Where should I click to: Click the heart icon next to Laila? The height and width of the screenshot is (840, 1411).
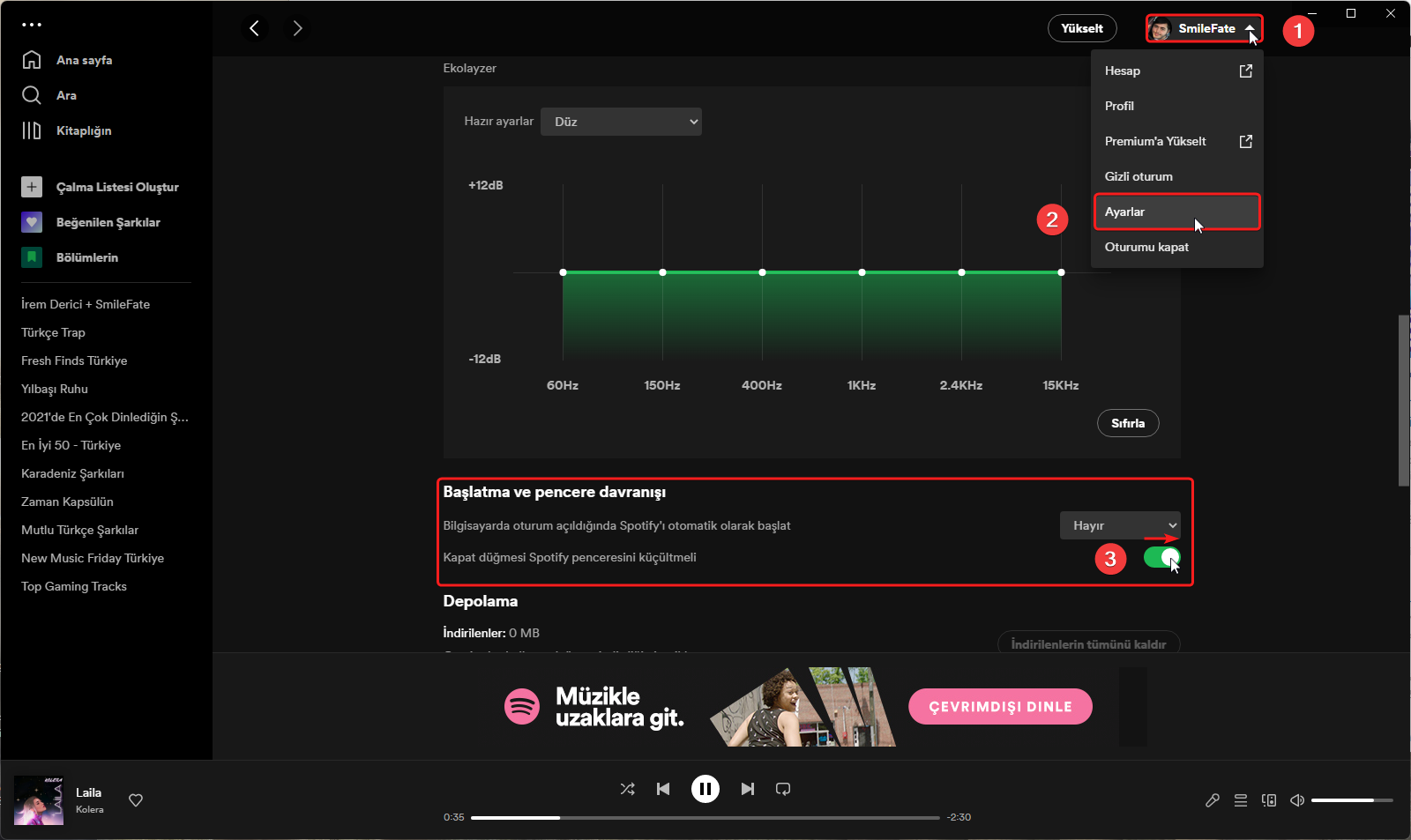pos(136,800)
